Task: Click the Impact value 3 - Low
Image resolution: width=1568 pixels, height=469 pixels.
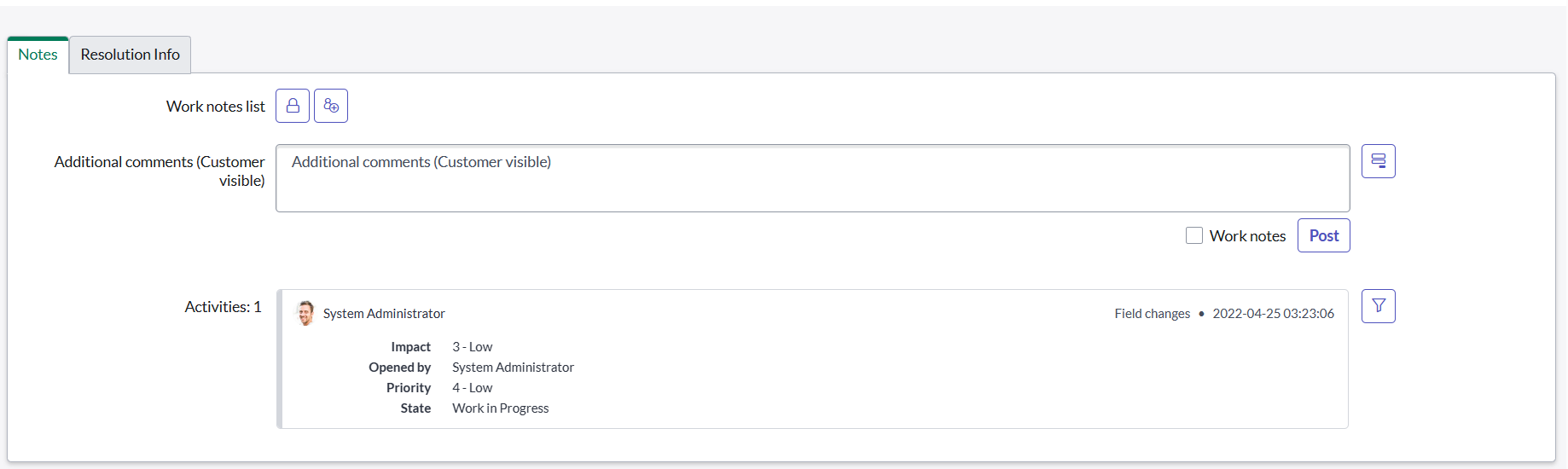Action: [x=472, y=347]
